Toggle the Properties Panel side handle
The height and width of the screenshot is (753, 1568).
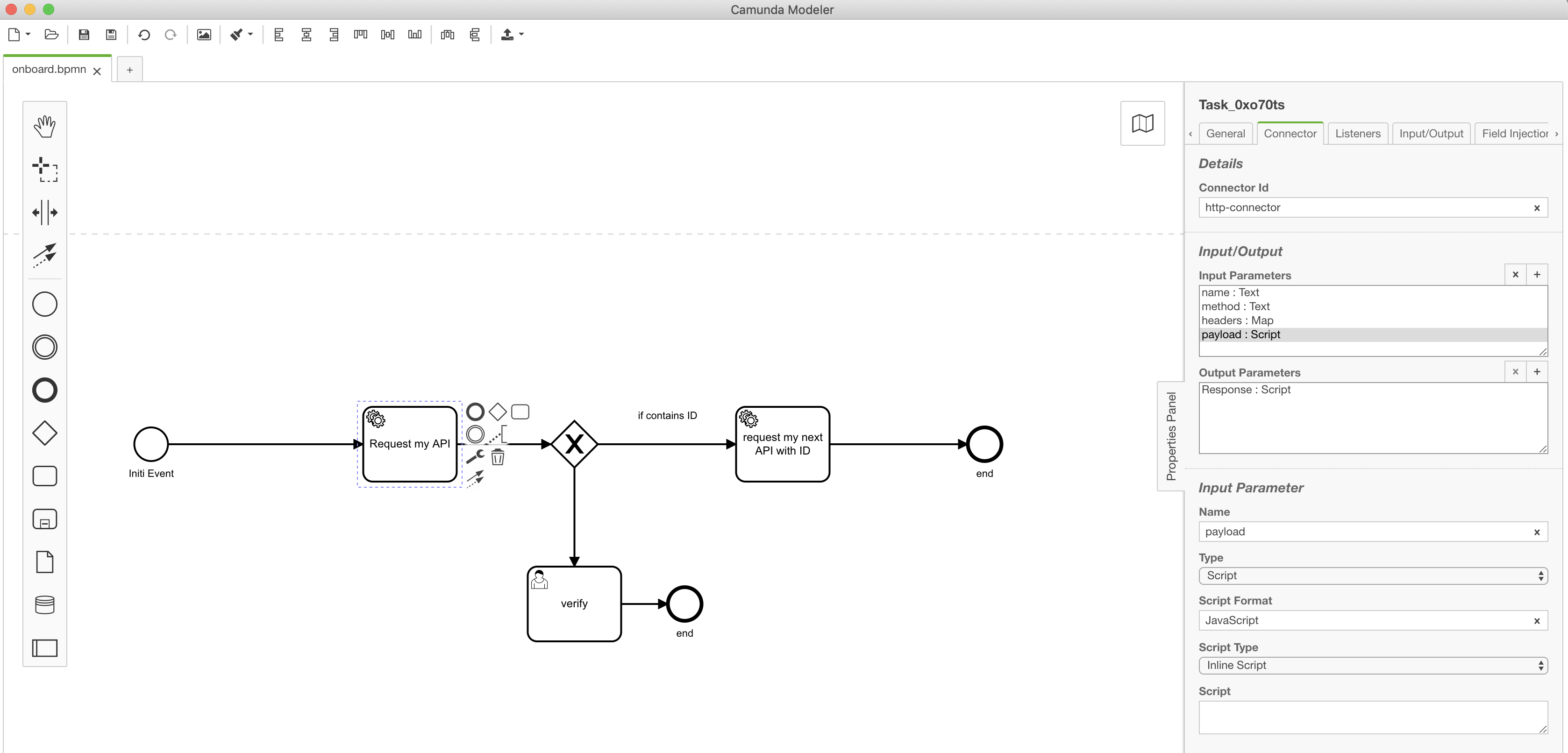(x=1170, y=436)
